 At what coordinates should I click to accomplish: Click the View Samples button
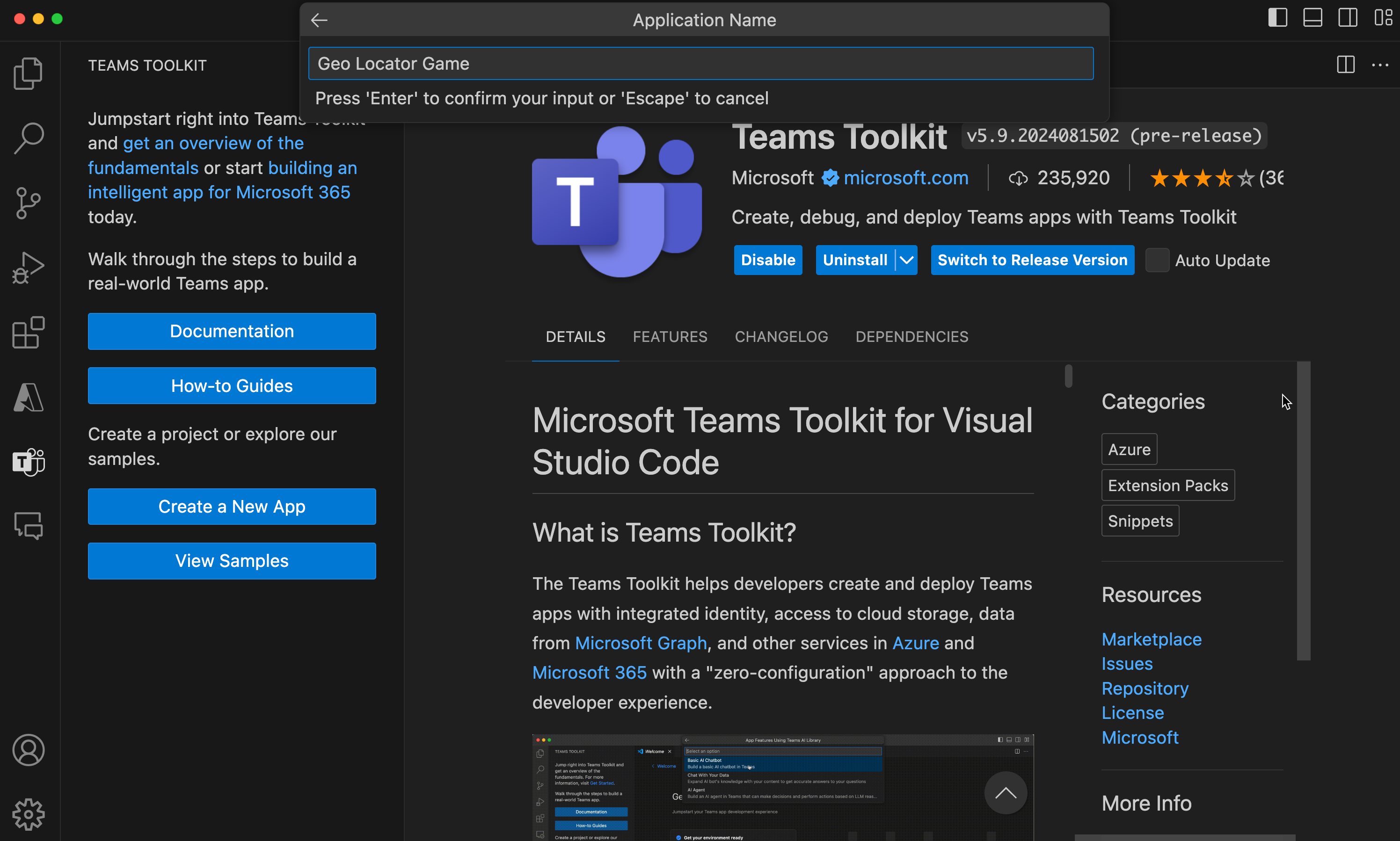232,560
